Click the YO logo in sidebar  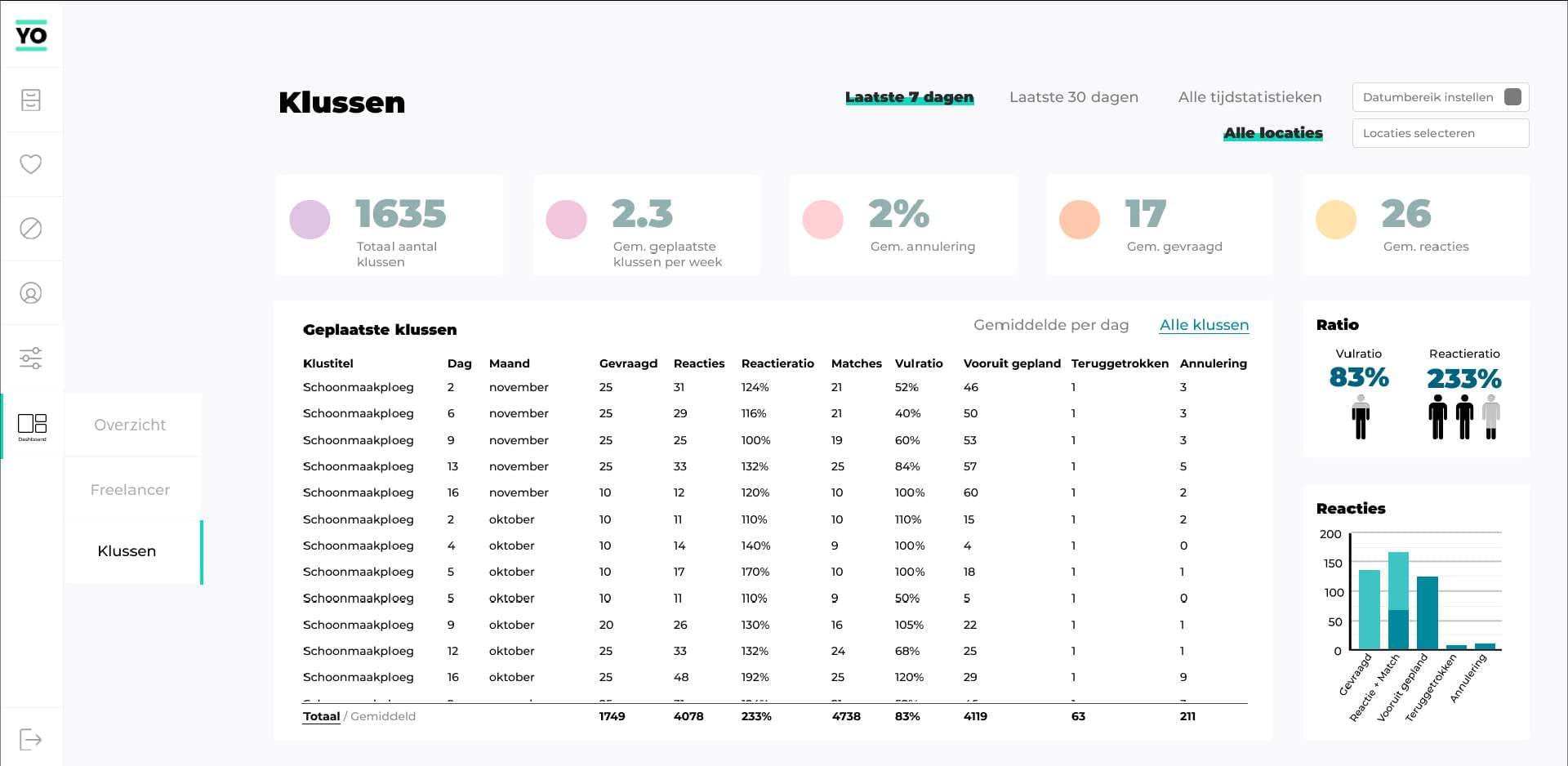[31, 35]
